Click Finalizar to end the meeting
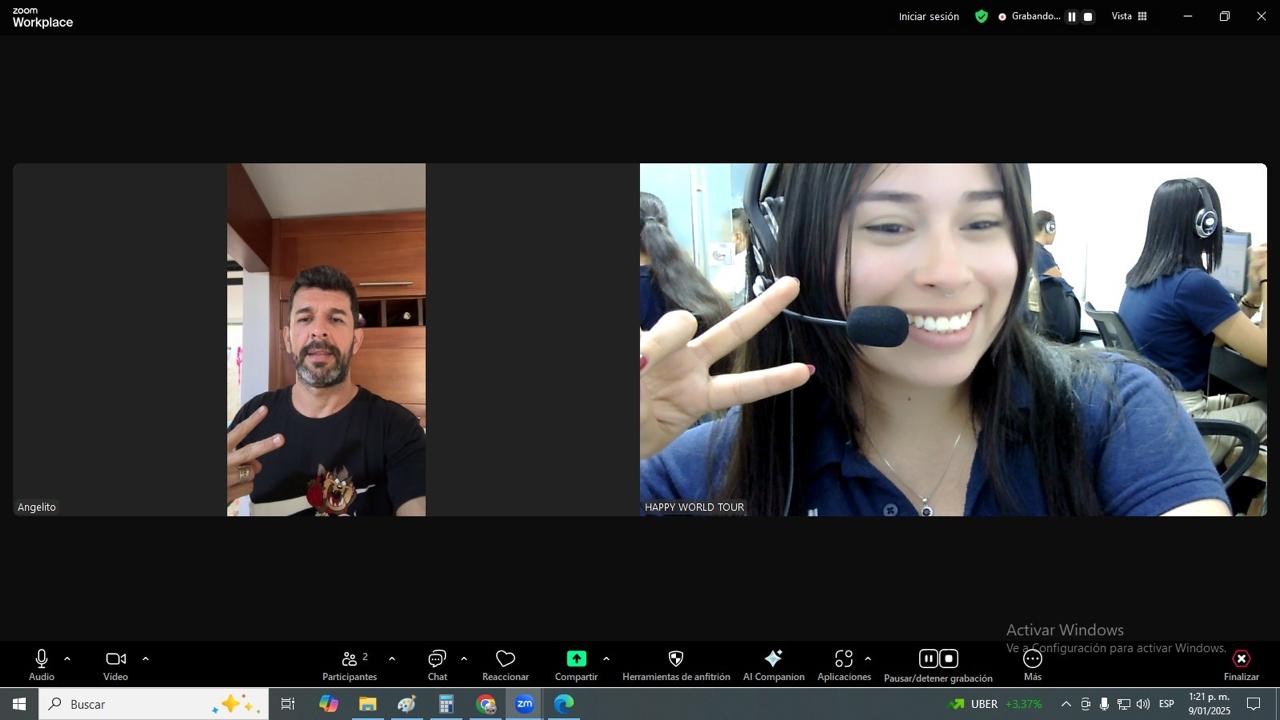 [1241, 665]
